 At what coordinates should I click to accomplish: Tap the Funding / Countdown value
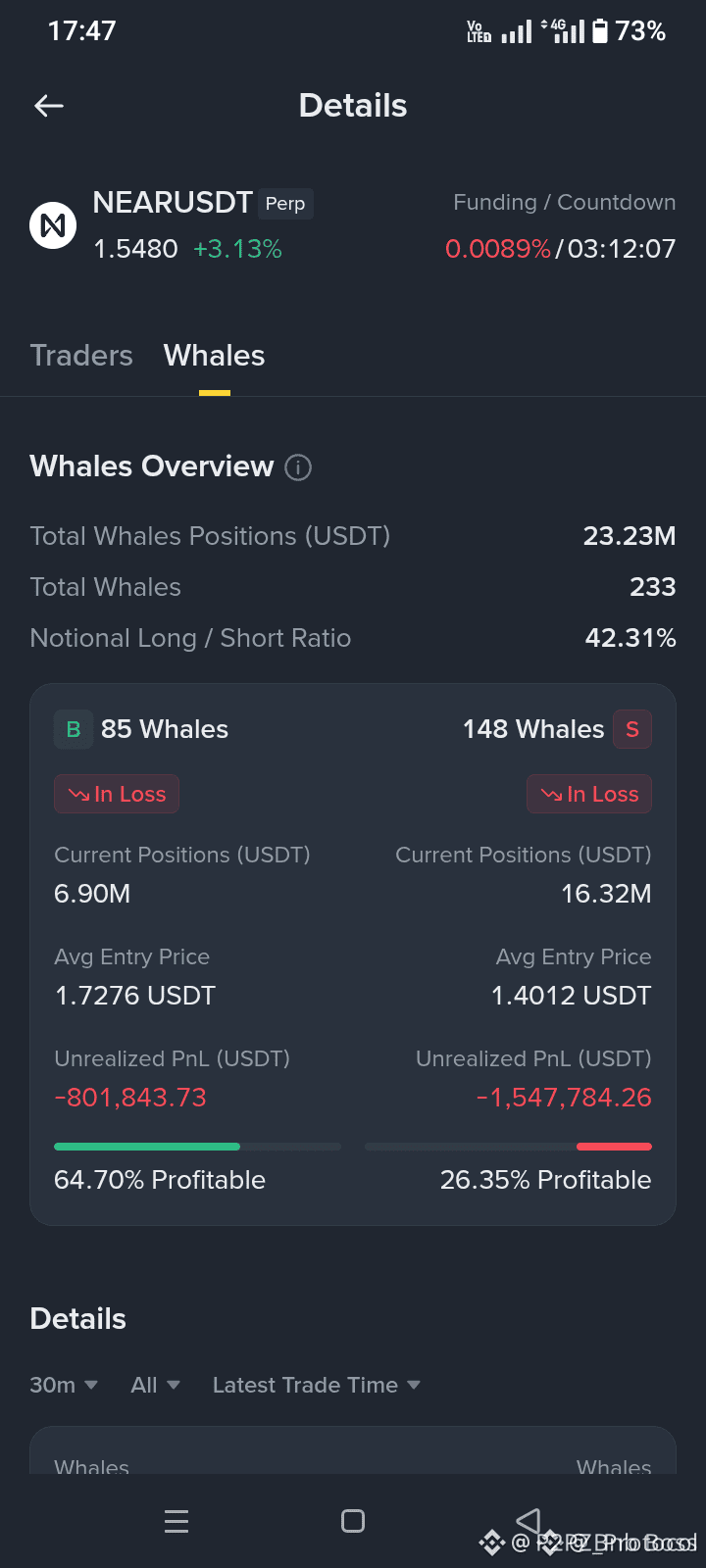point(561,249)
